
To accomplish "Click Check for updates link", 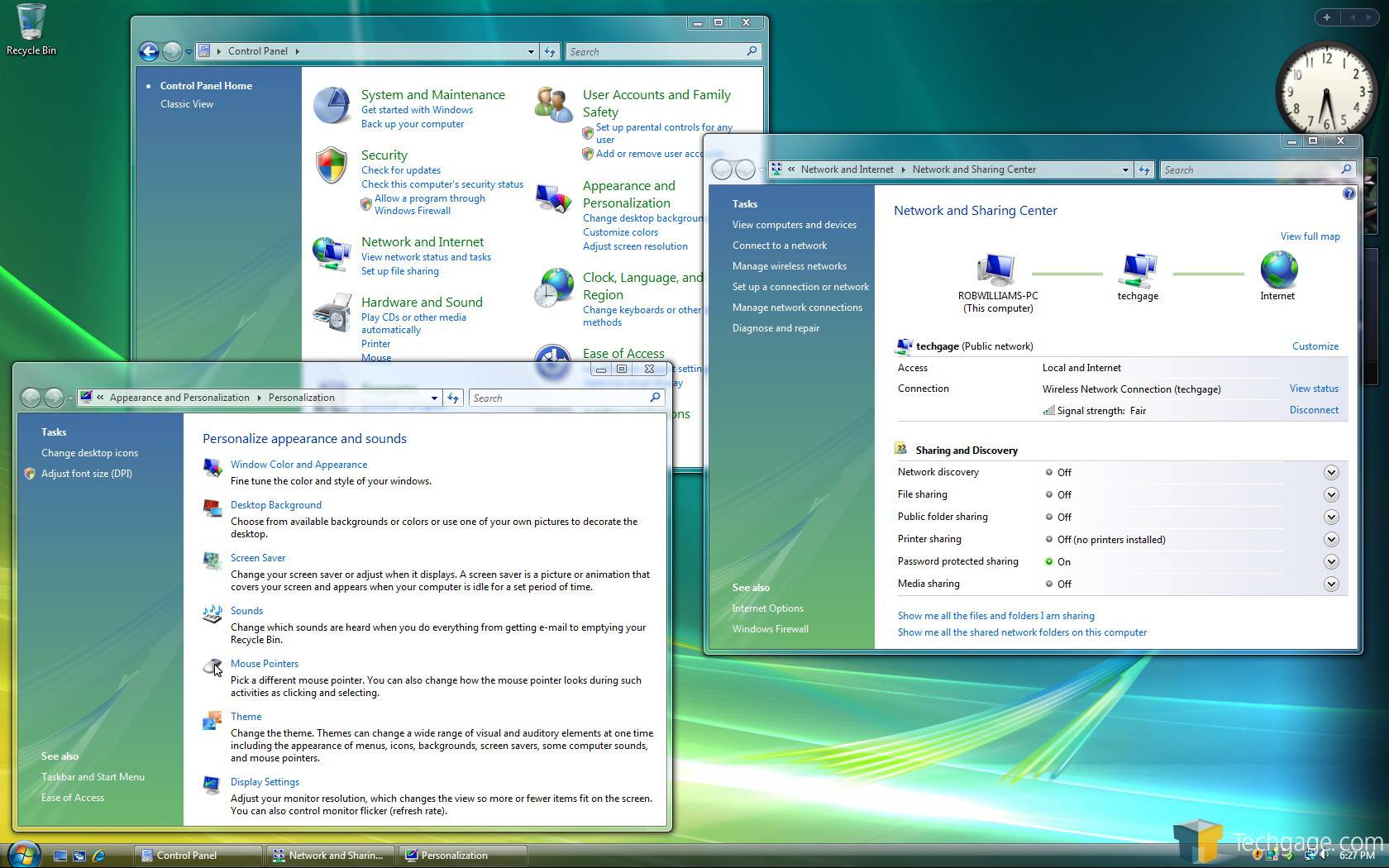I will coord(400,170).
